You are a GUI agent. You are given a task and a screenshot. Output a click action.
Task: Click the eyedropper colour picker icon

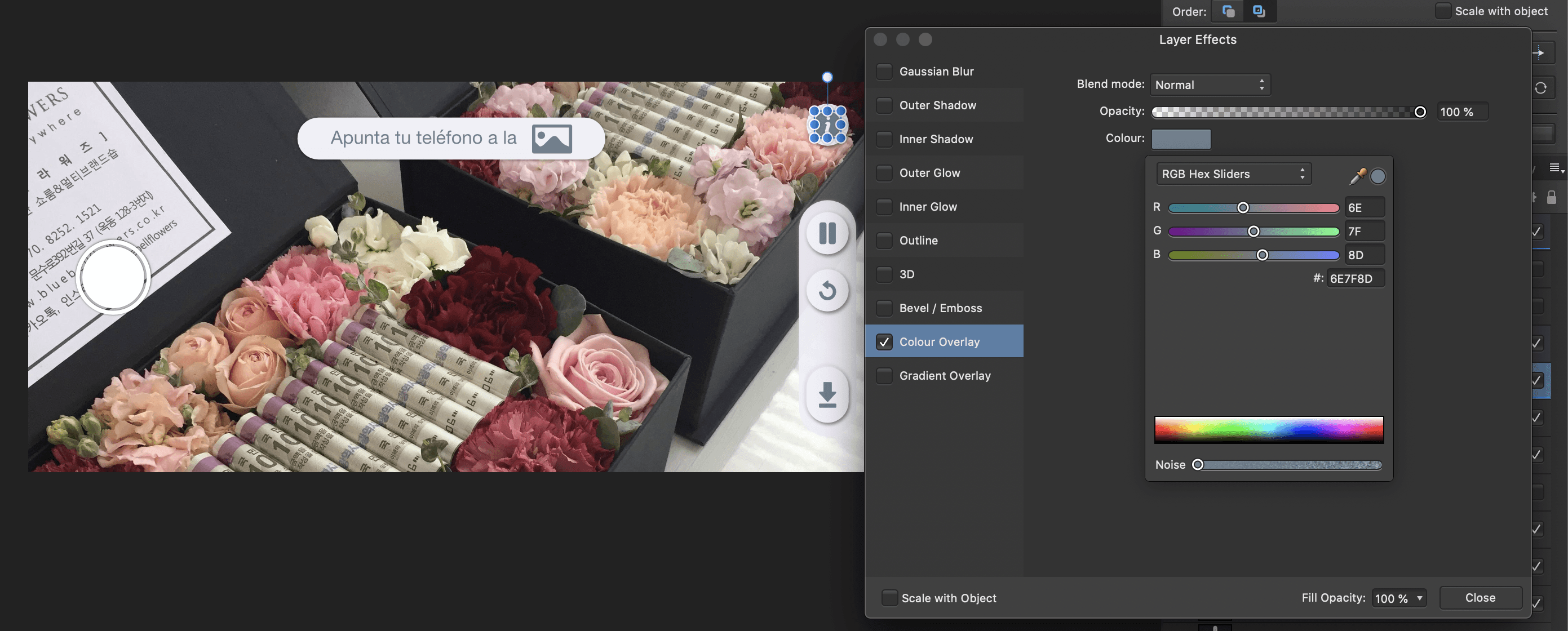click(x=1357, y=176)
